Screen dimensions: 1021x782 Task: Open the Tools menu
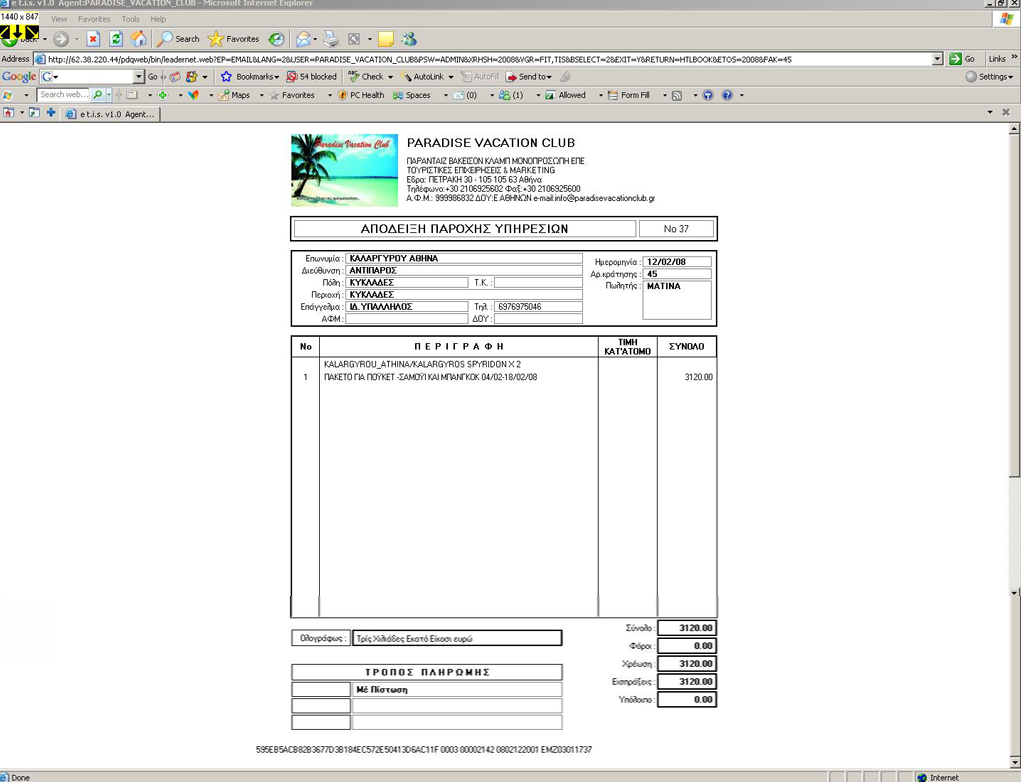pos(130,19)
